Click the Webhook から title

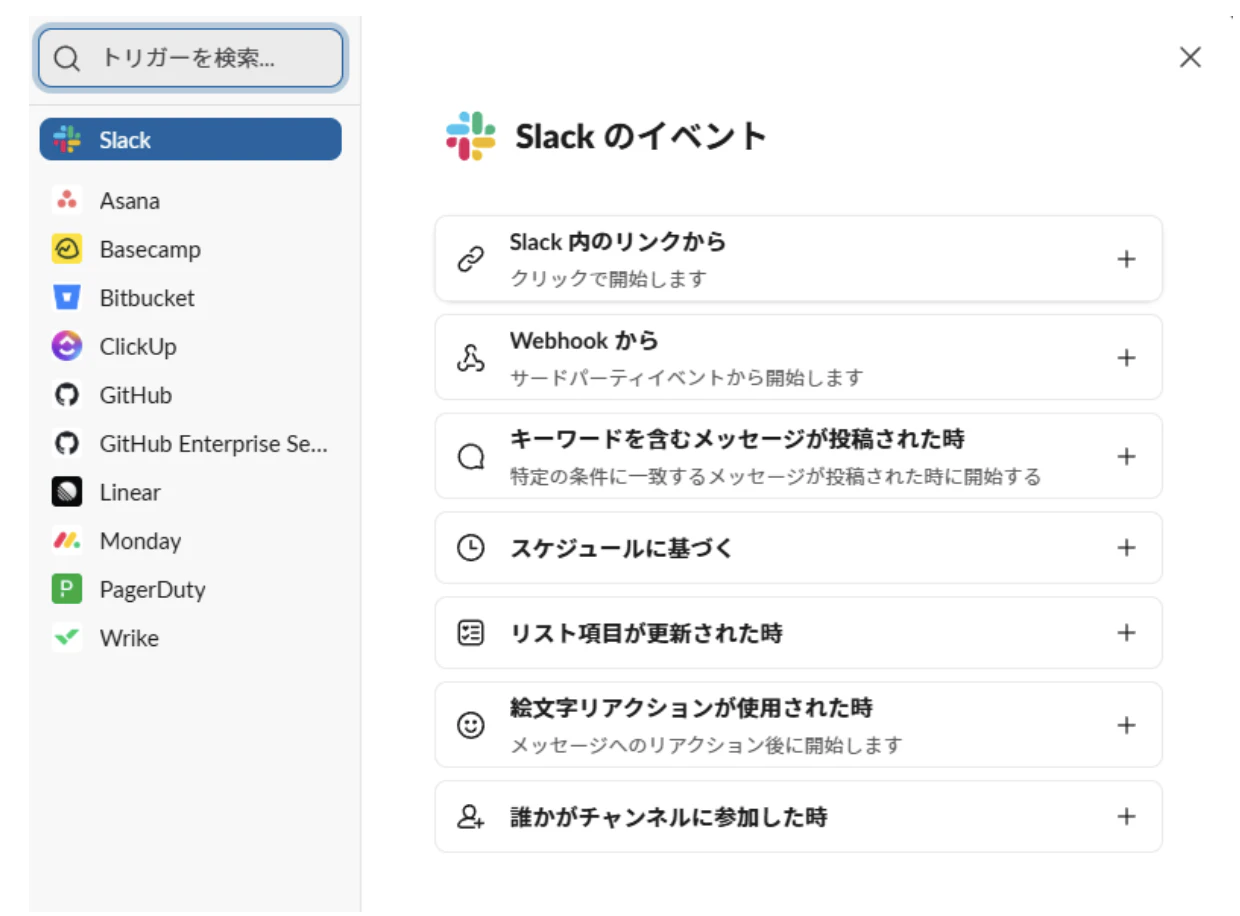[584, 341]
